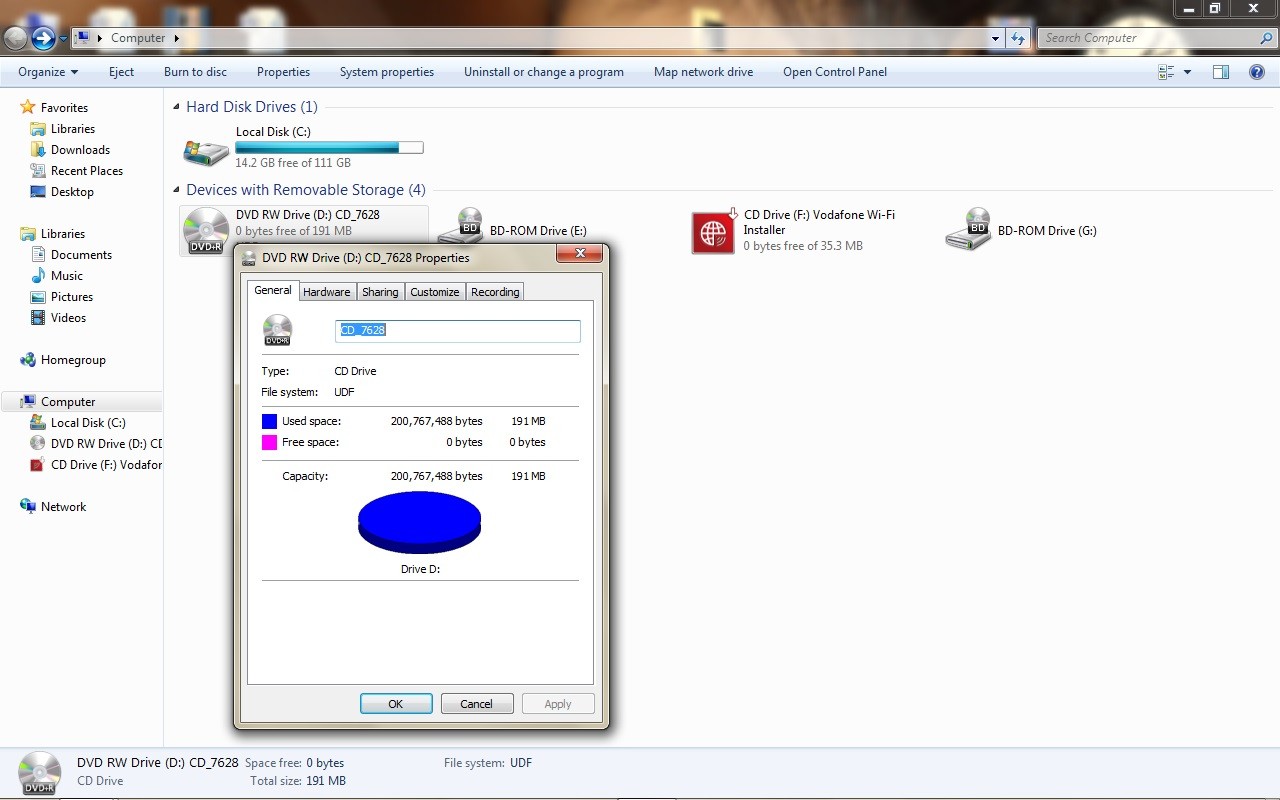Screen dimensions: 1280x800
Task: Switch to the Hardware tab
Action: pyautogui.click(x=326, y=292)
